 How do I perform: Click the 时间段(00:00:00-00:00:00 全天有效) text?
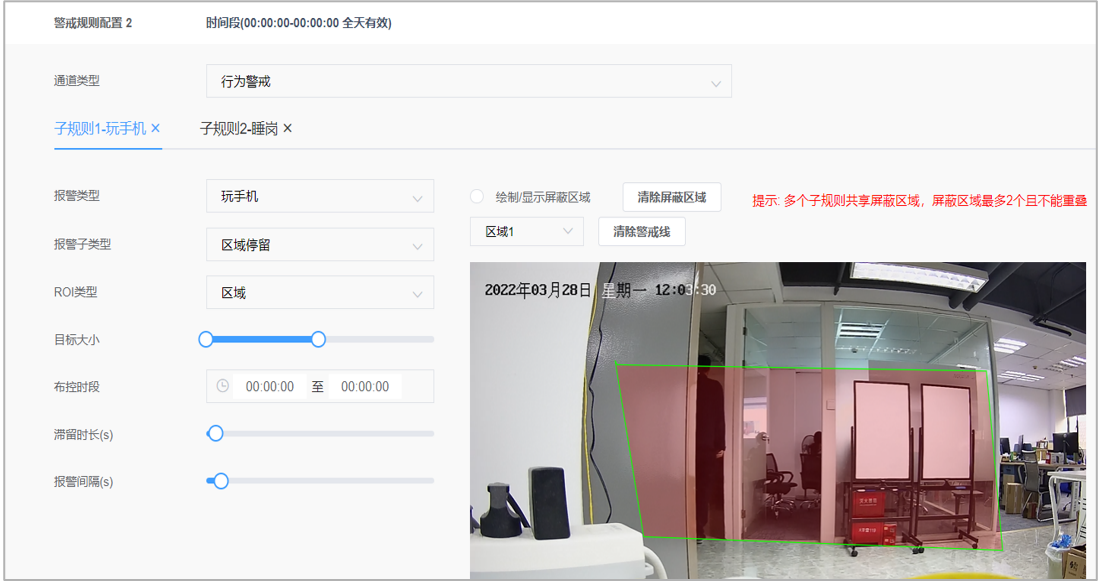[299, 23]
